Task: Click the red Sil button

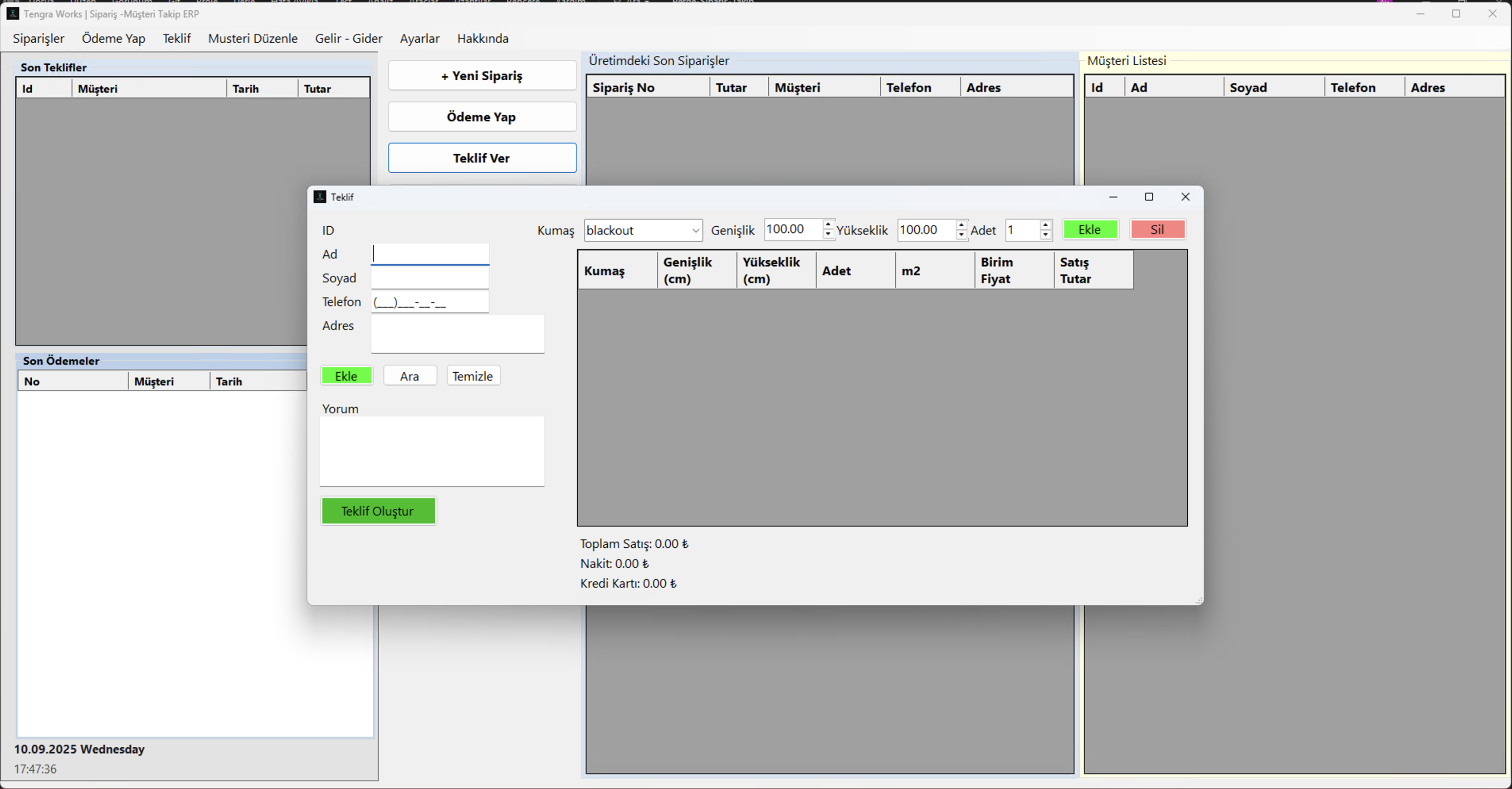Action: [1157, 229]
